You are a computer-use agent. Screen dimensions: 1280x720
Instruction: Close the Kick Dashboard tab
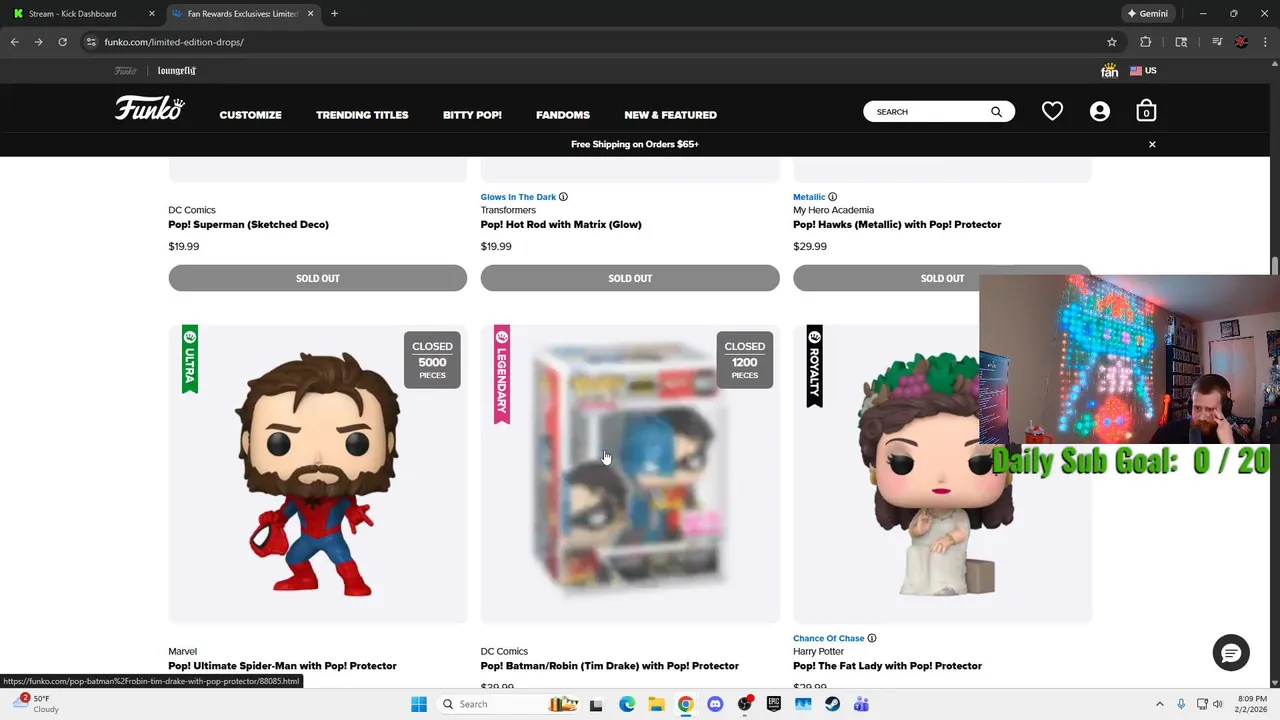tap(152, 14)
